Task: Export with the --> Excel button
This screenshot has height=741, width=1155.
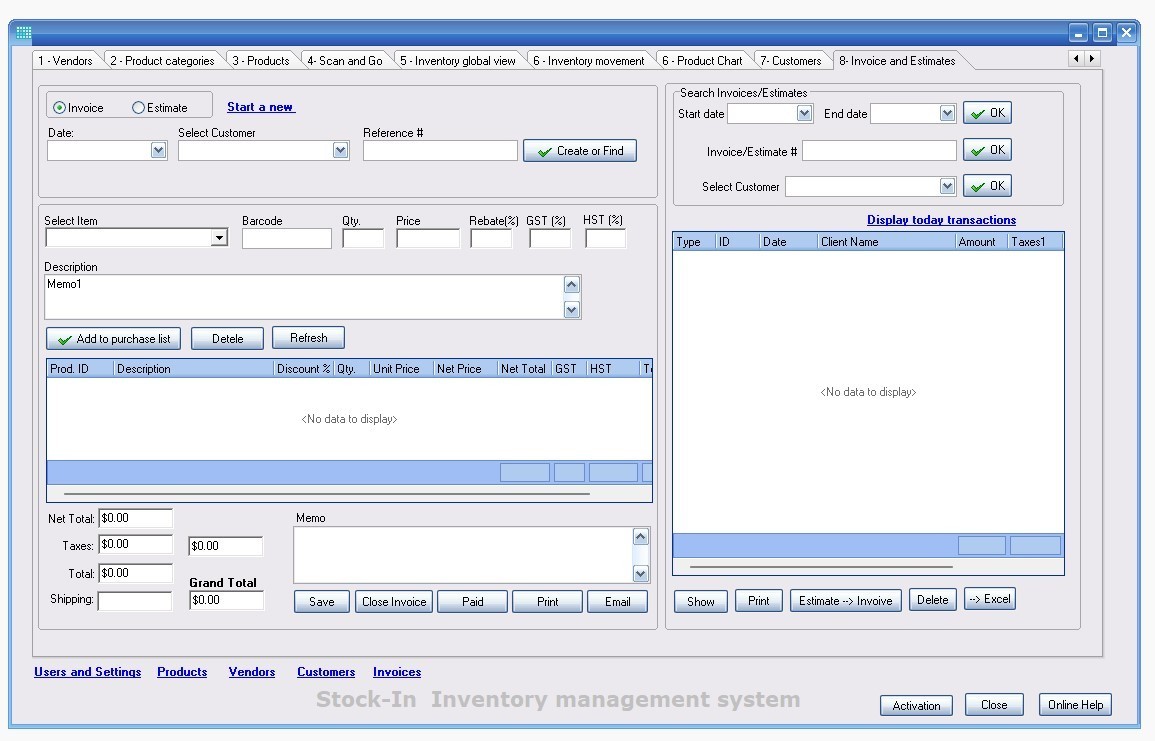Action: [x=990, y=599]
